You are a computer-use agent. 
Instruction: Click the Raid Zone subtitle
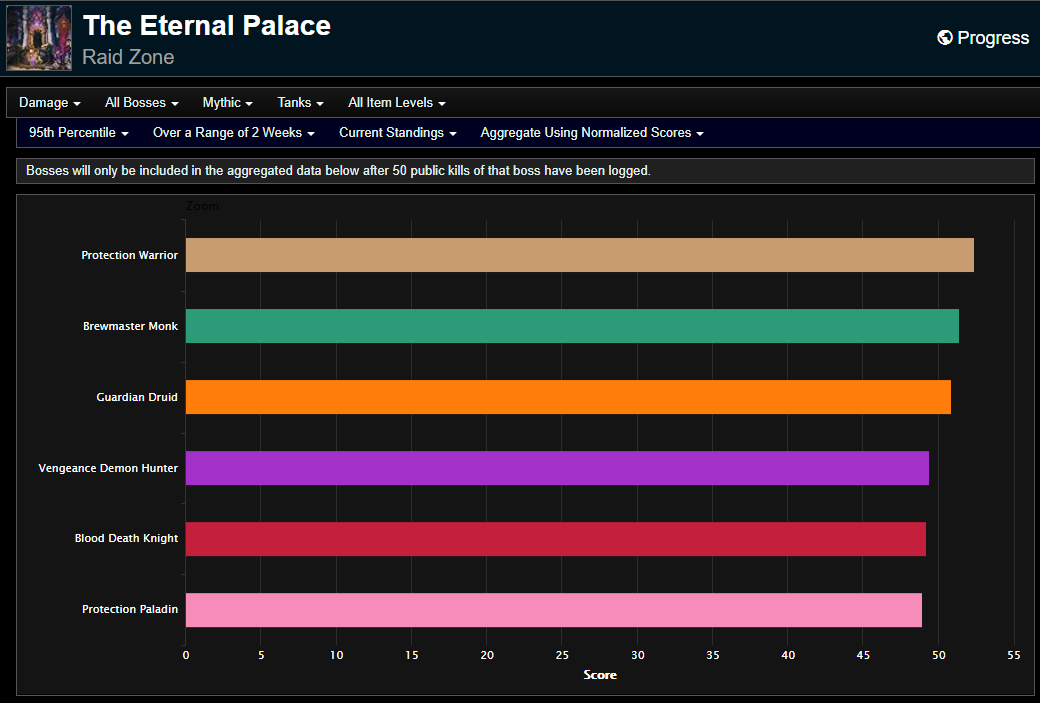pos(128,57)
